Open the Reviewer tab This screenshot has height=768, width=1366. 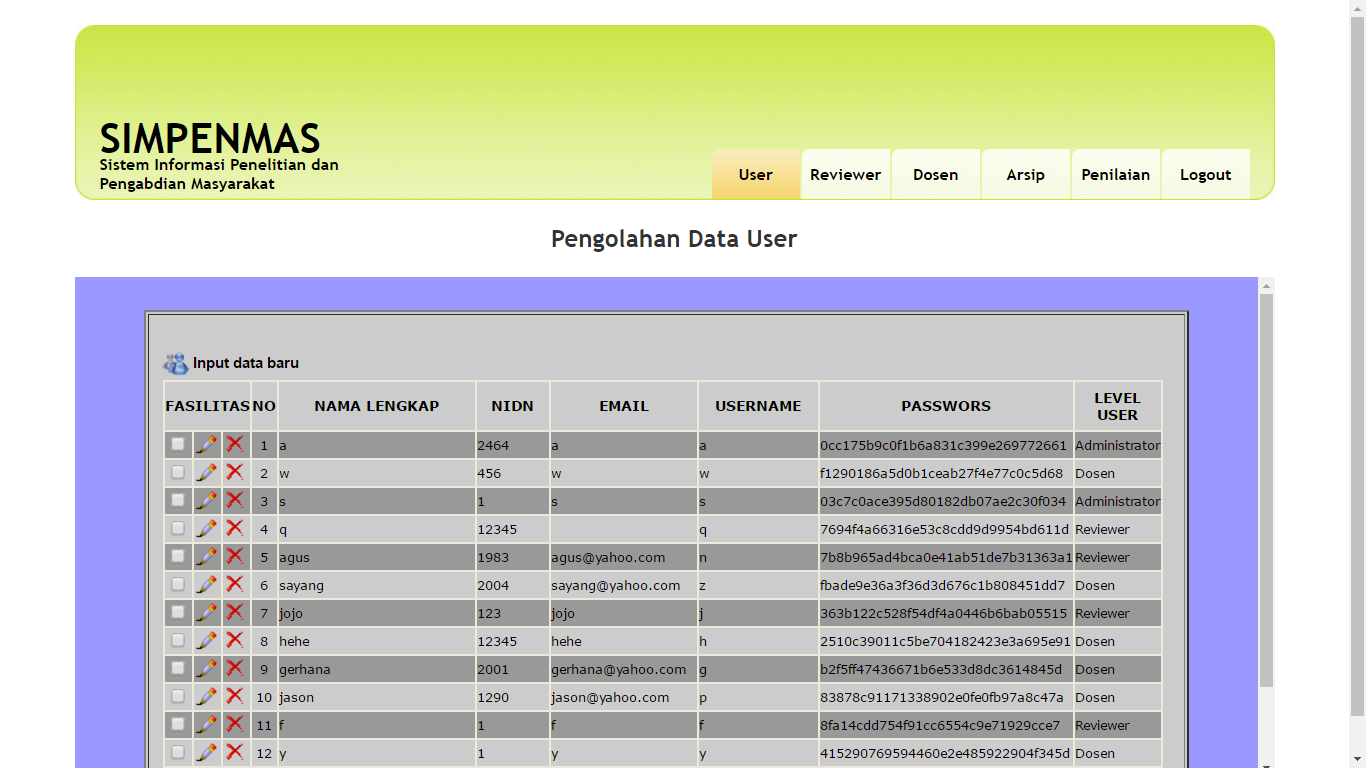pyautogui.click(x=845, y=175)
